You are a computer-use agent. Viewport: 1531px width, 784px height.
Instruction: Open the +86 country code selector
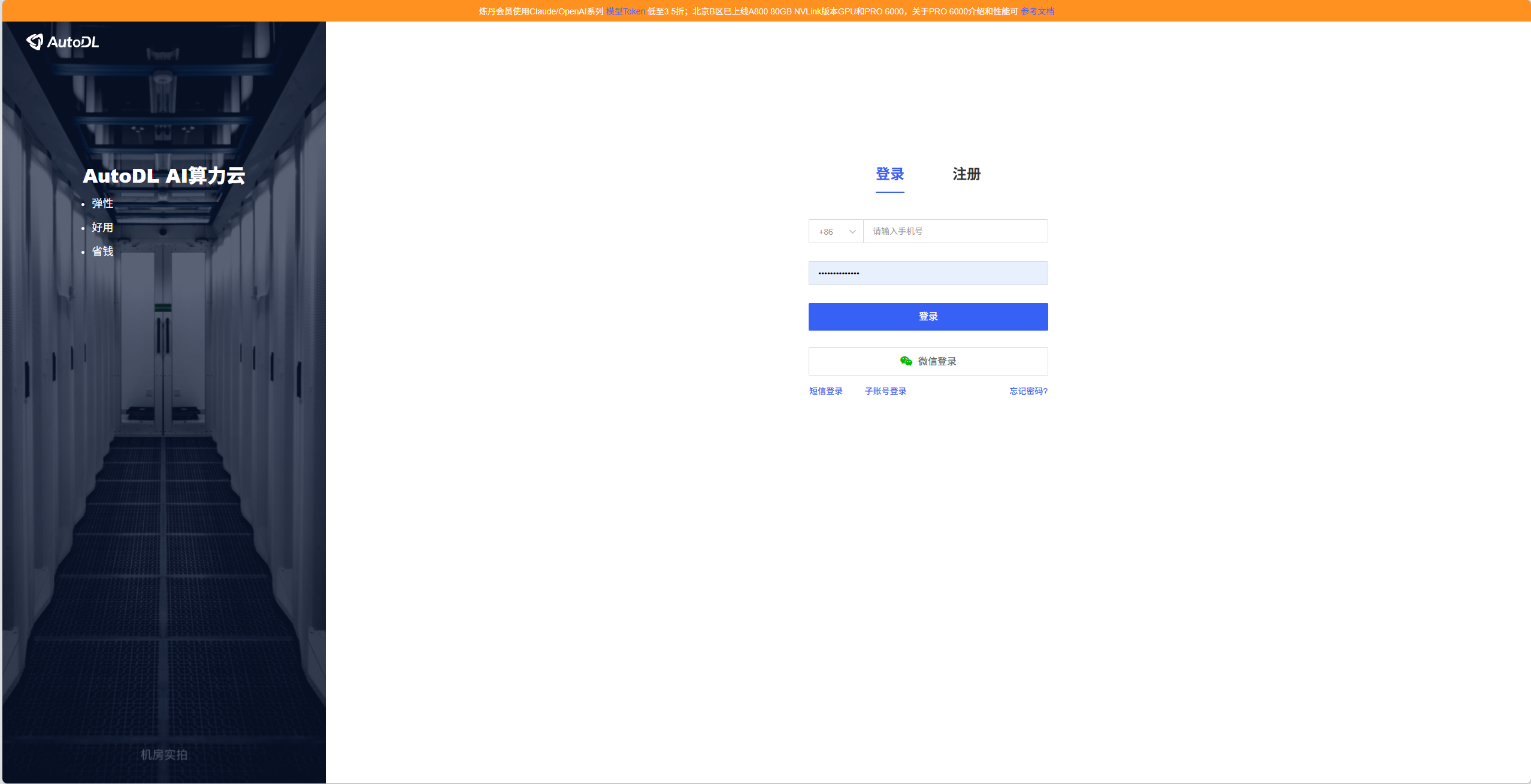click(x=827, y=232)
